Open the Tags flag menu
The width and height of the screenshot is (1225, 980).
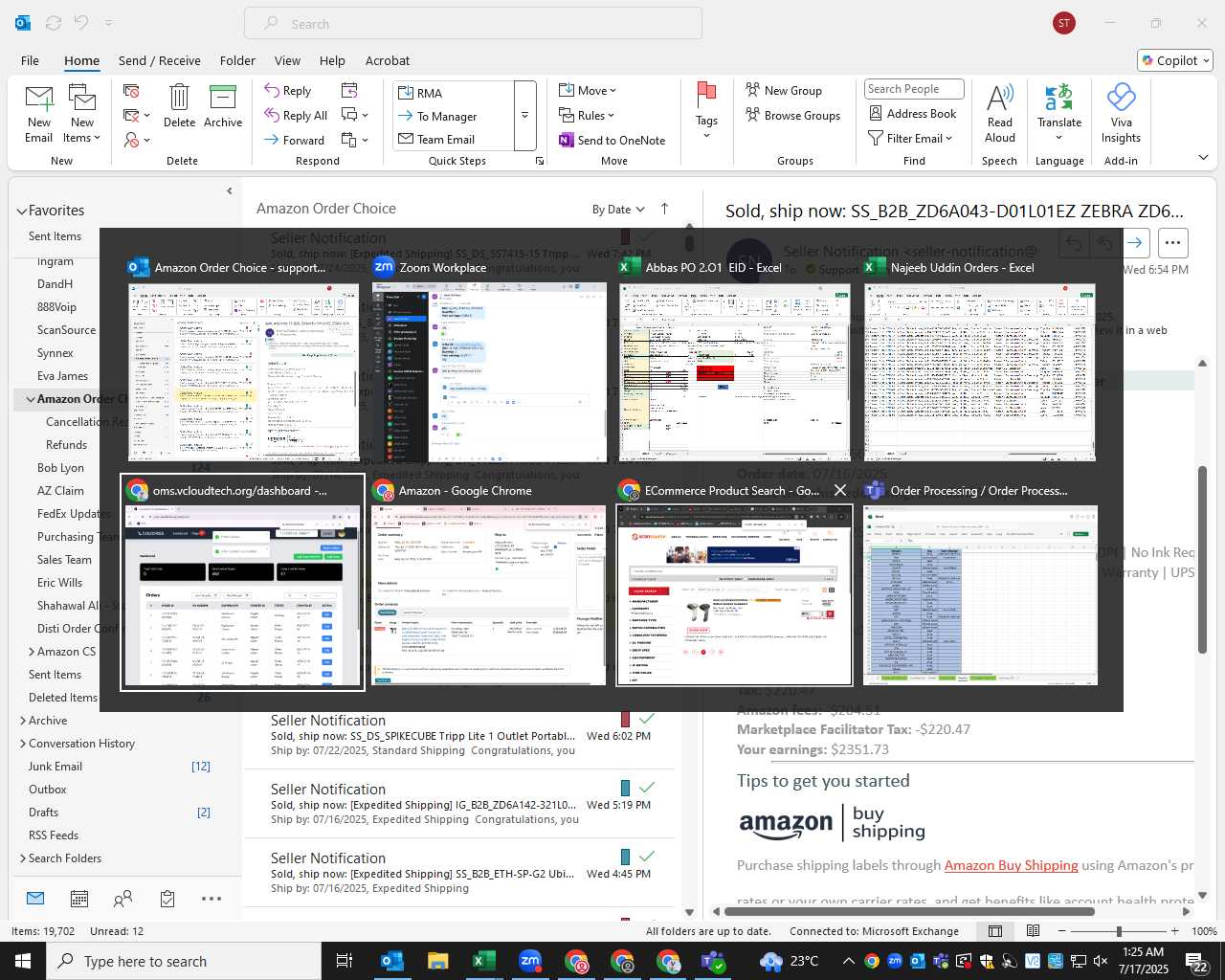click(x=706, y=110)
